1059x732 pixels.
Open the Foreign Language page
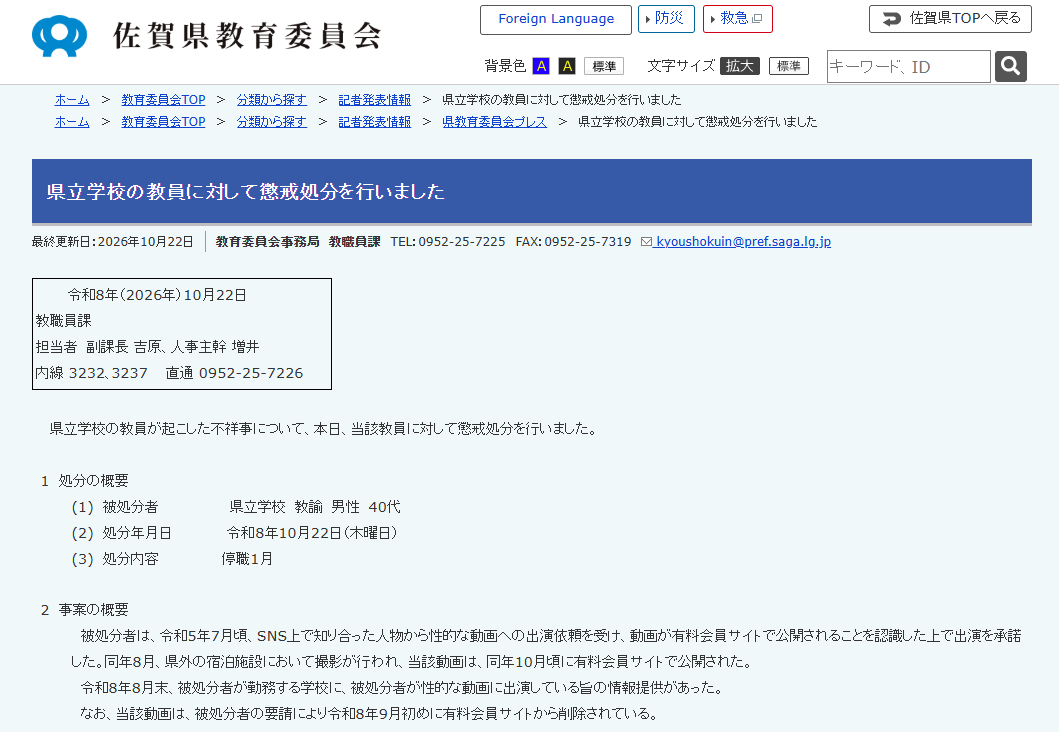[x=556, y=19]
